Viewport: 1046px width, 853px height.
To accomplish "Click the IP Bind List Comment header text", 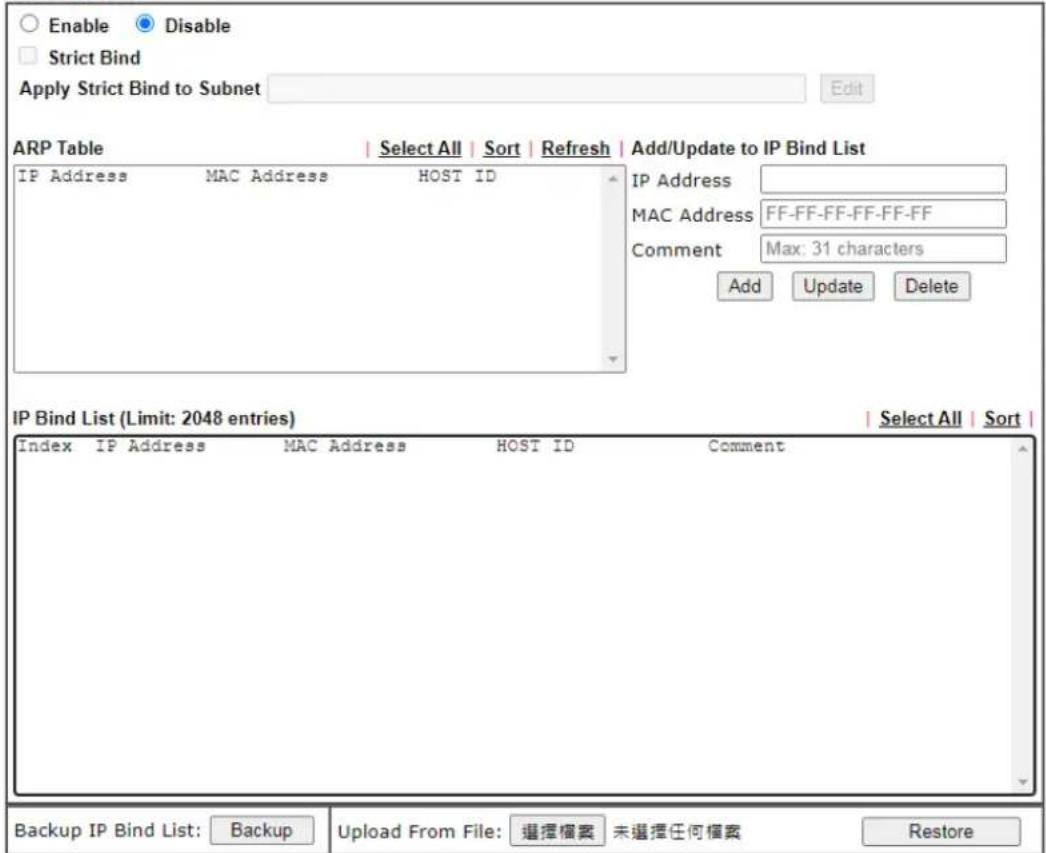I will (746, 446).
